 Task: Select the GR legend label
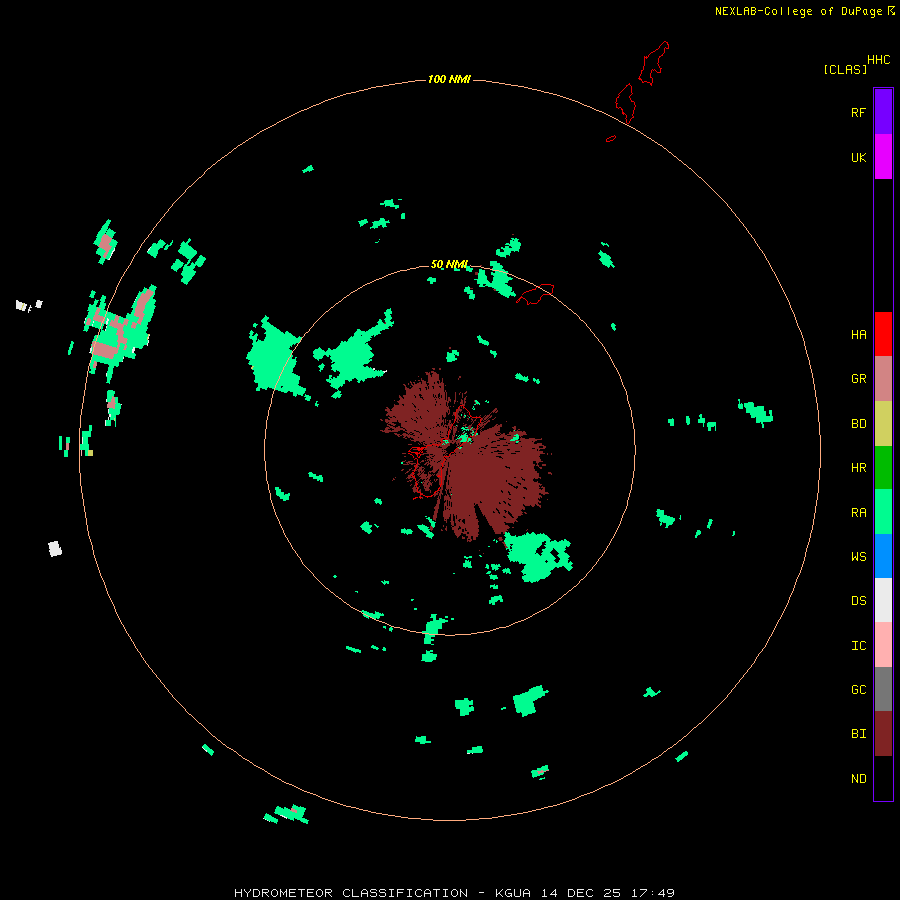[x=858, y=379]
